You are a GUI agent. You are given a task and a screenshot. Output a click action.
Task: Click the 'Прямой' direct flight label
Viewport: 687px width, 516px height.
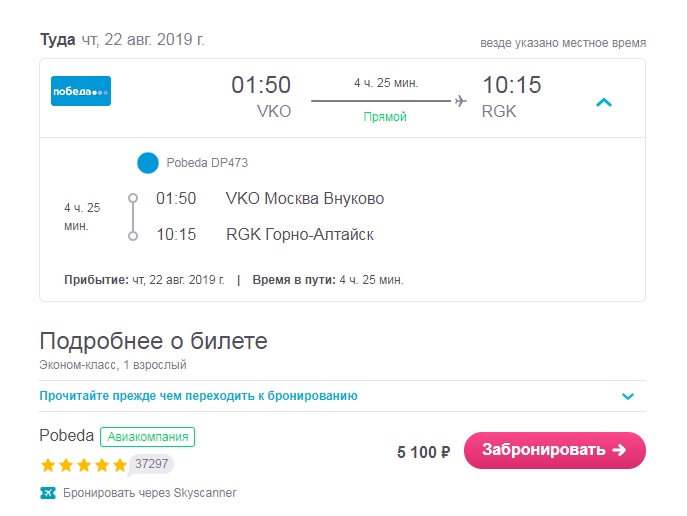385,117
